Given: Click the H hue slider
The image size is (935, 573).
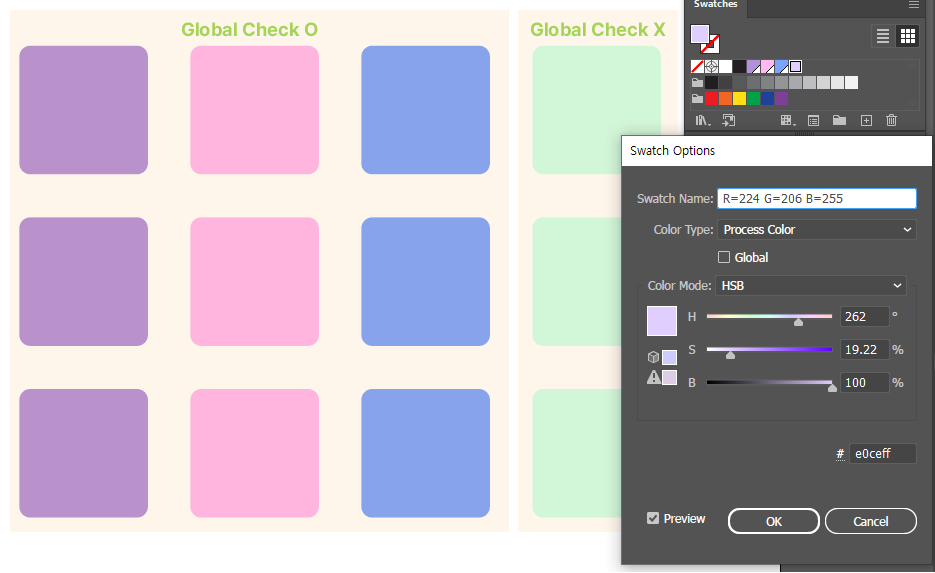Looking at the screenshot, I should pyautogui.click(x=769, y=317).
